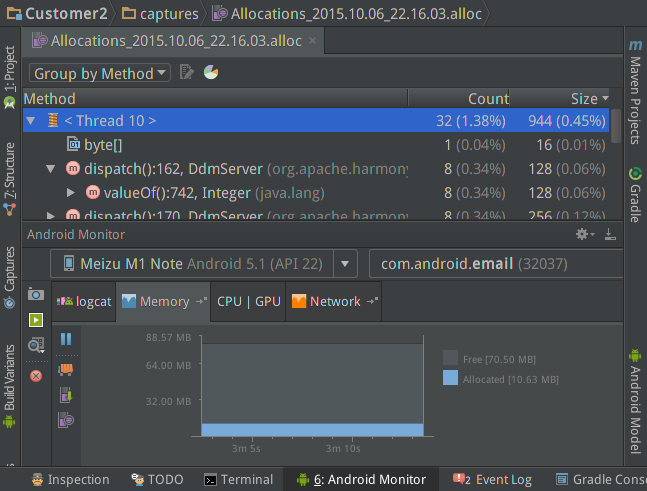Initiate garbage collection with truck icon

(66, 369)
